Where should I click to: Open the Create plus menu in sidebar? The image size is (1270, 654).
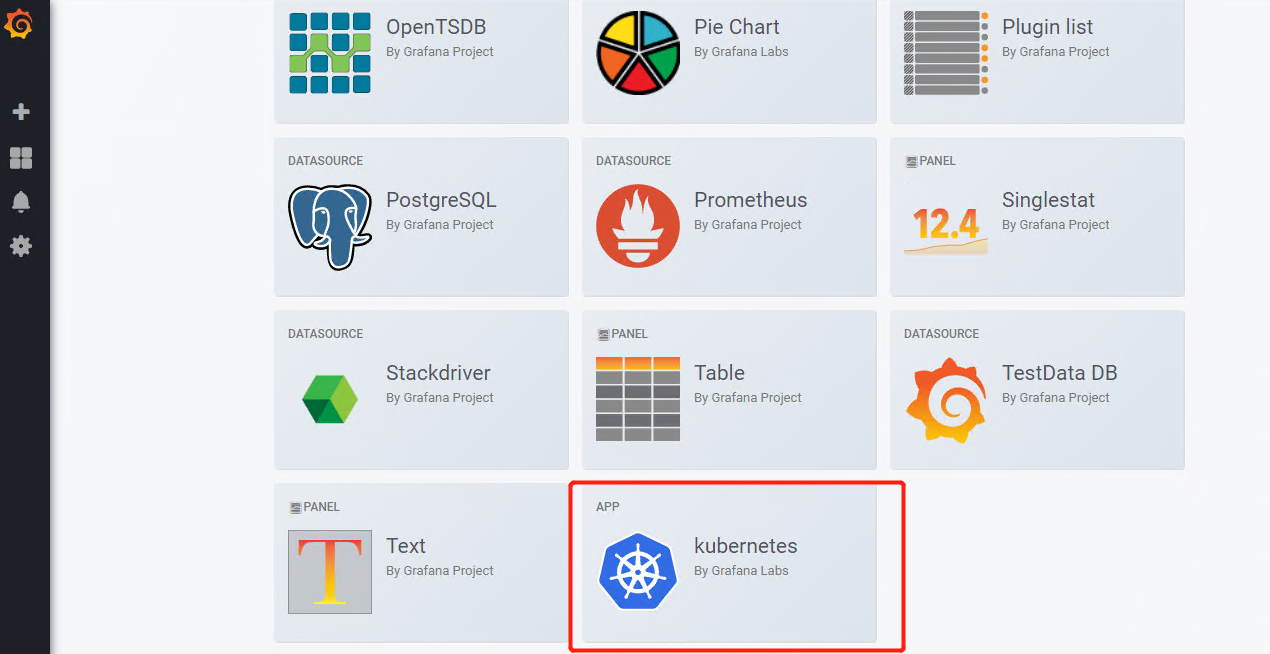[21, 112]
